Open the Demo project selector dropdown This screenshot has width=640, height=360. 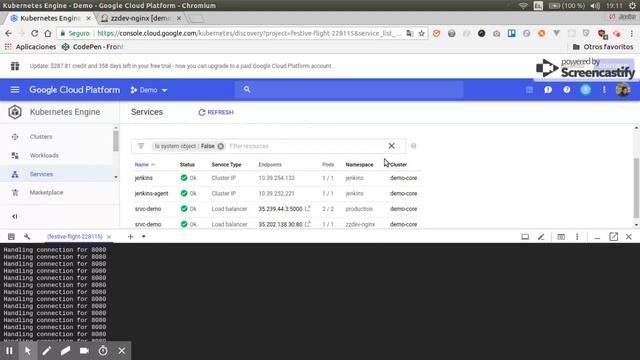tap(149, 90)
